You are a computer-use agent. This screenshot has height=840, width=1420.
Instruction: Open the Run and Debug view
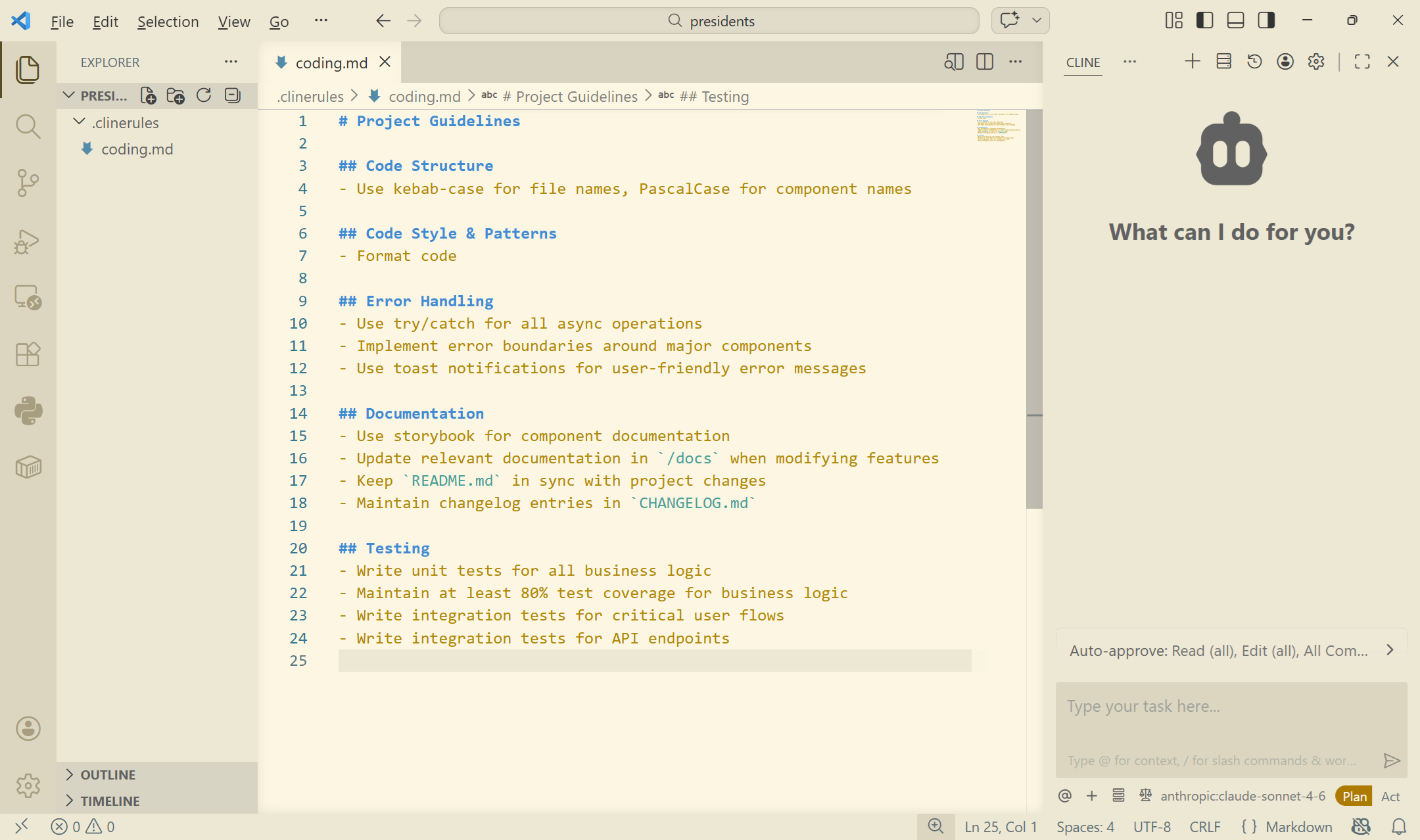coord(28,241)
